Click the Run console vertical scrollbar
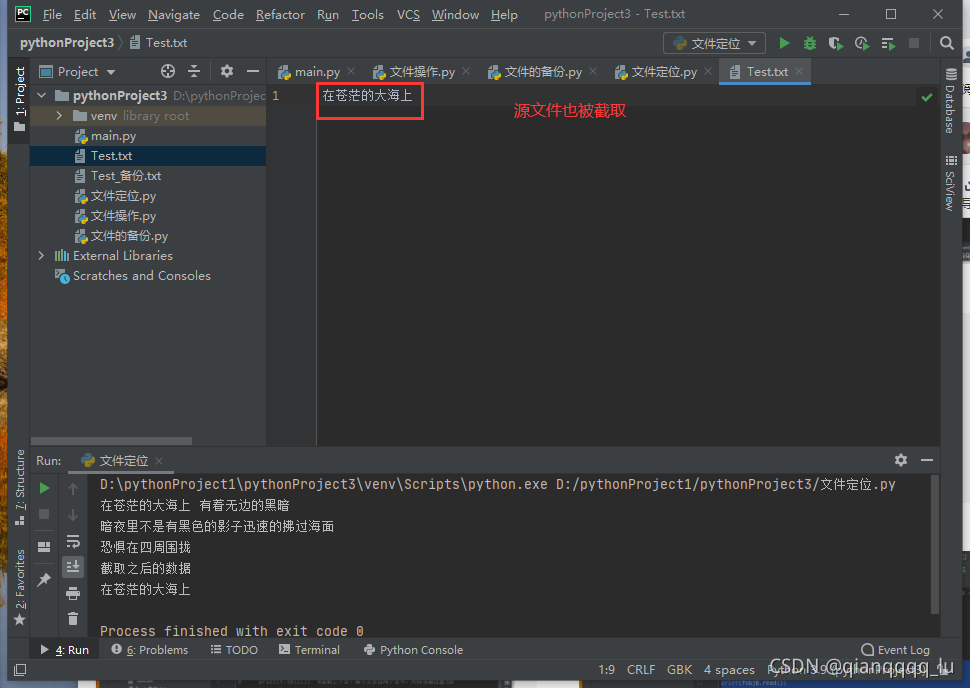970x688 pixels. [x=935, y=544]
